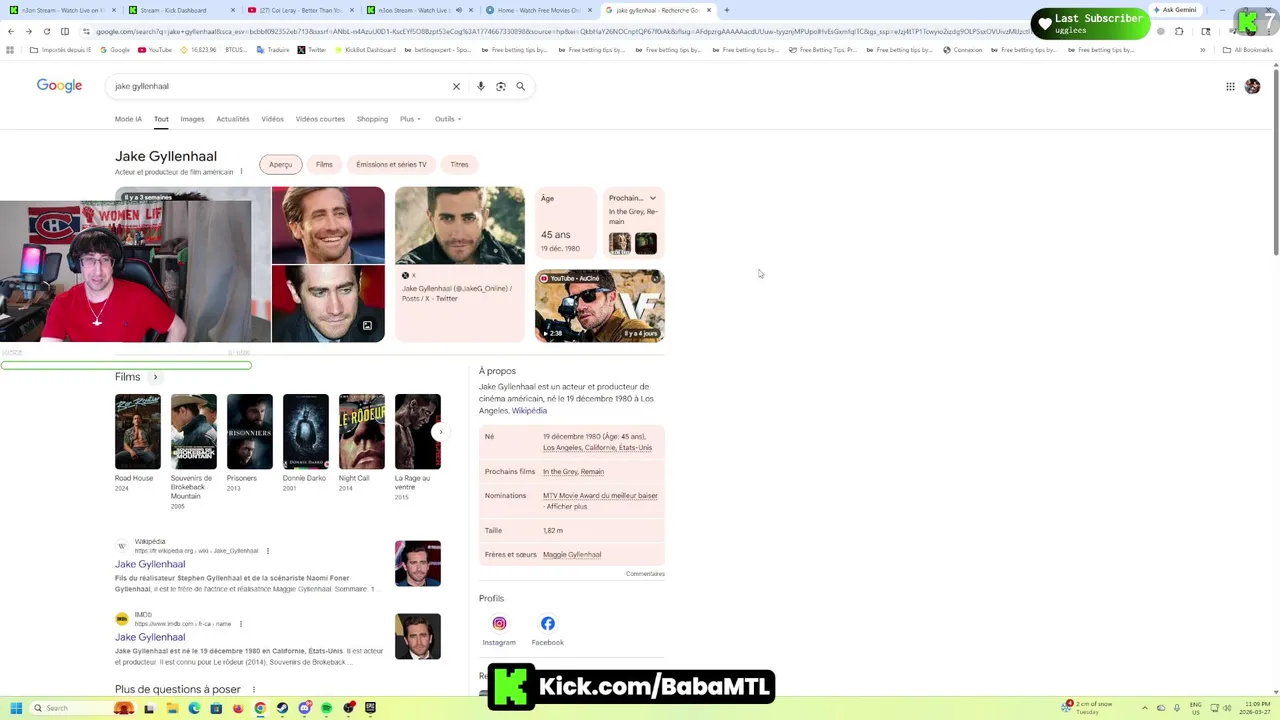This screenshot has height=720, width=1280.
Task: Open Epic Games from the taskbar
Action: tap(370, 708)
